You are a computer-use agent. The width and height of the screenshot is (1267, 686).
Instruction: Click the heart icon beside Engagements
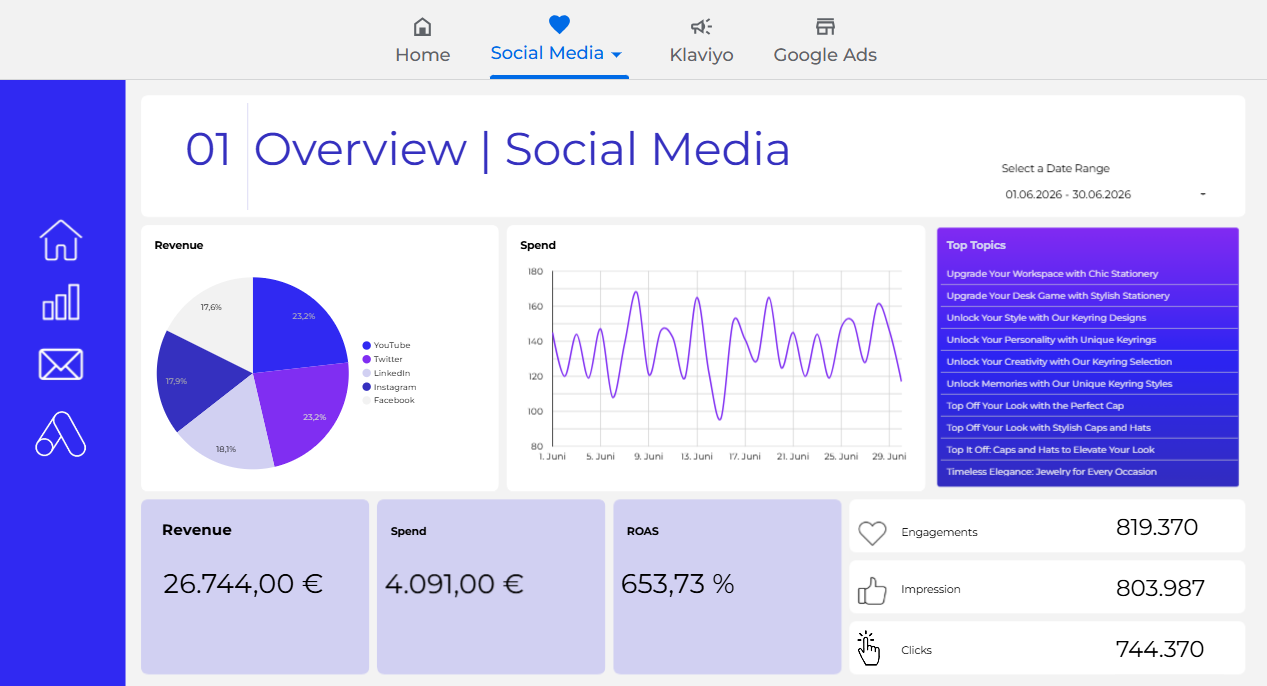[x=873, y=533]
